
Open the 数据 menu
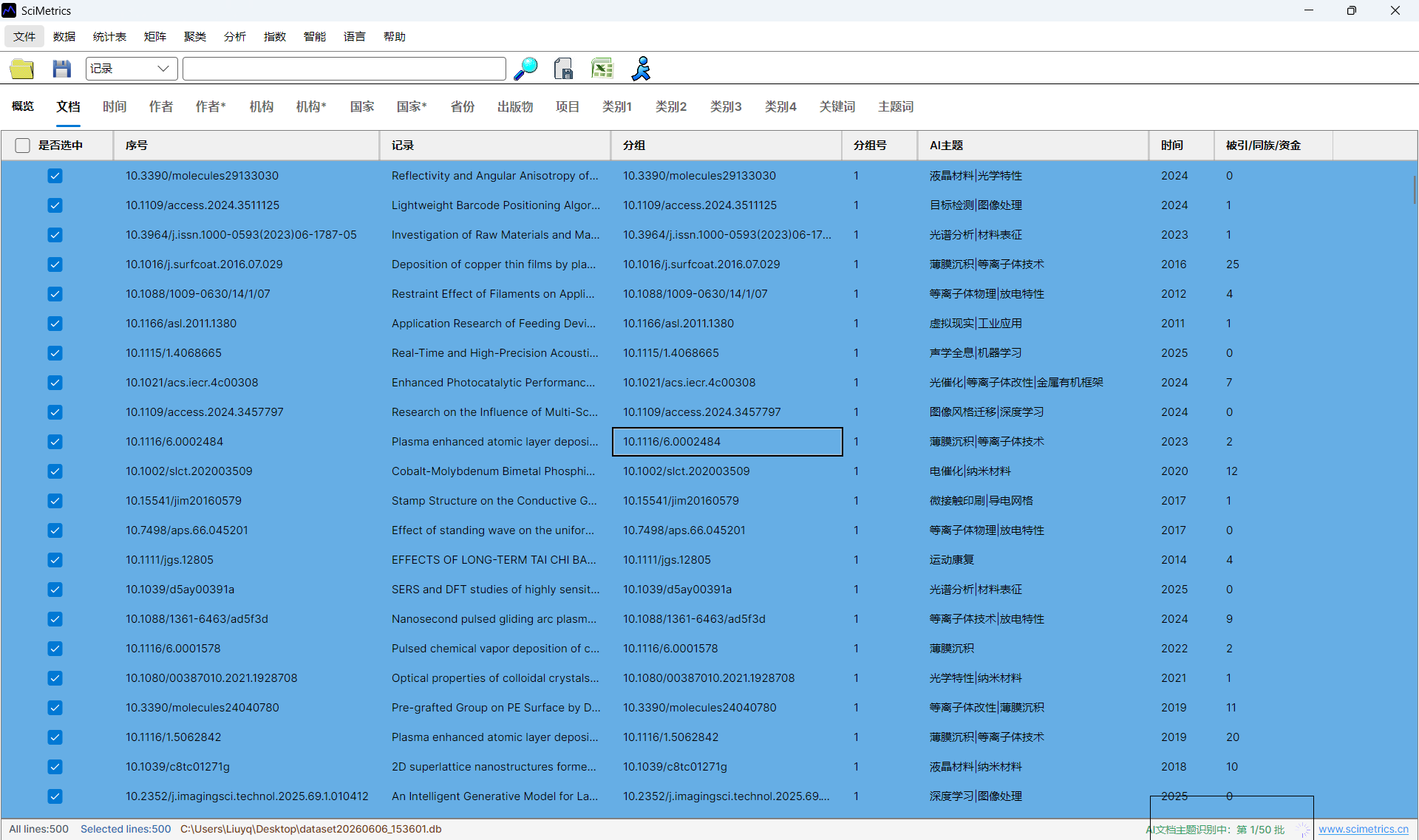64,36
